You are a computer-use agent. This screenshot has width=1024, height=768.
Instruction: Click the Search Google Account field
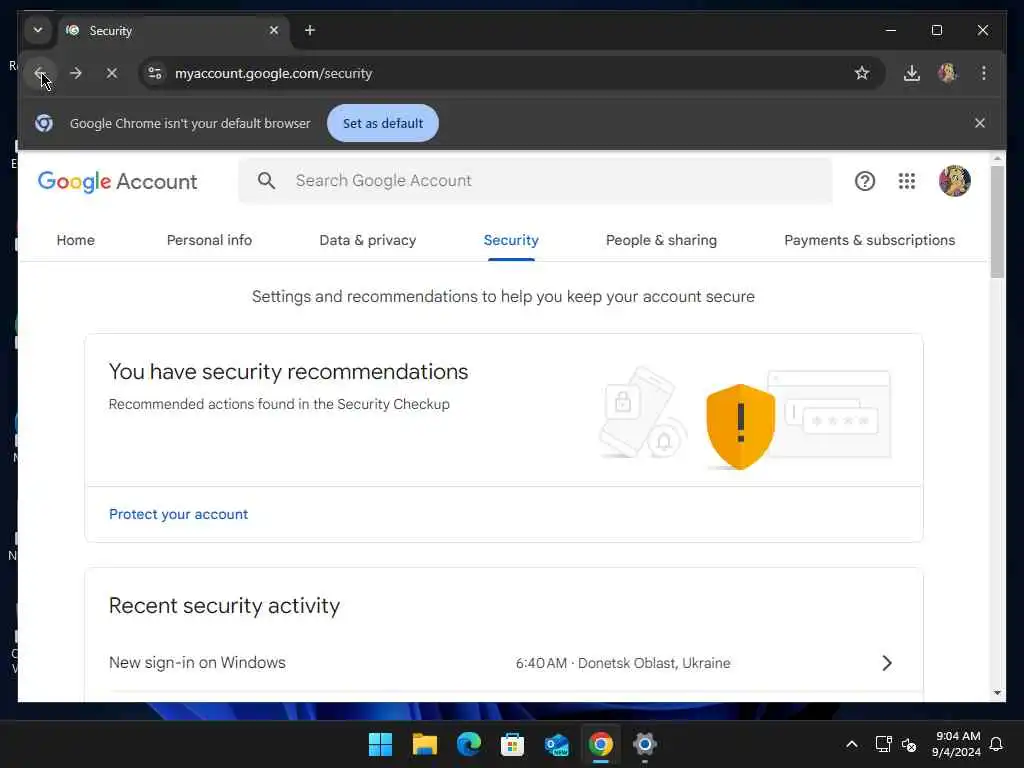pos(536,181)
